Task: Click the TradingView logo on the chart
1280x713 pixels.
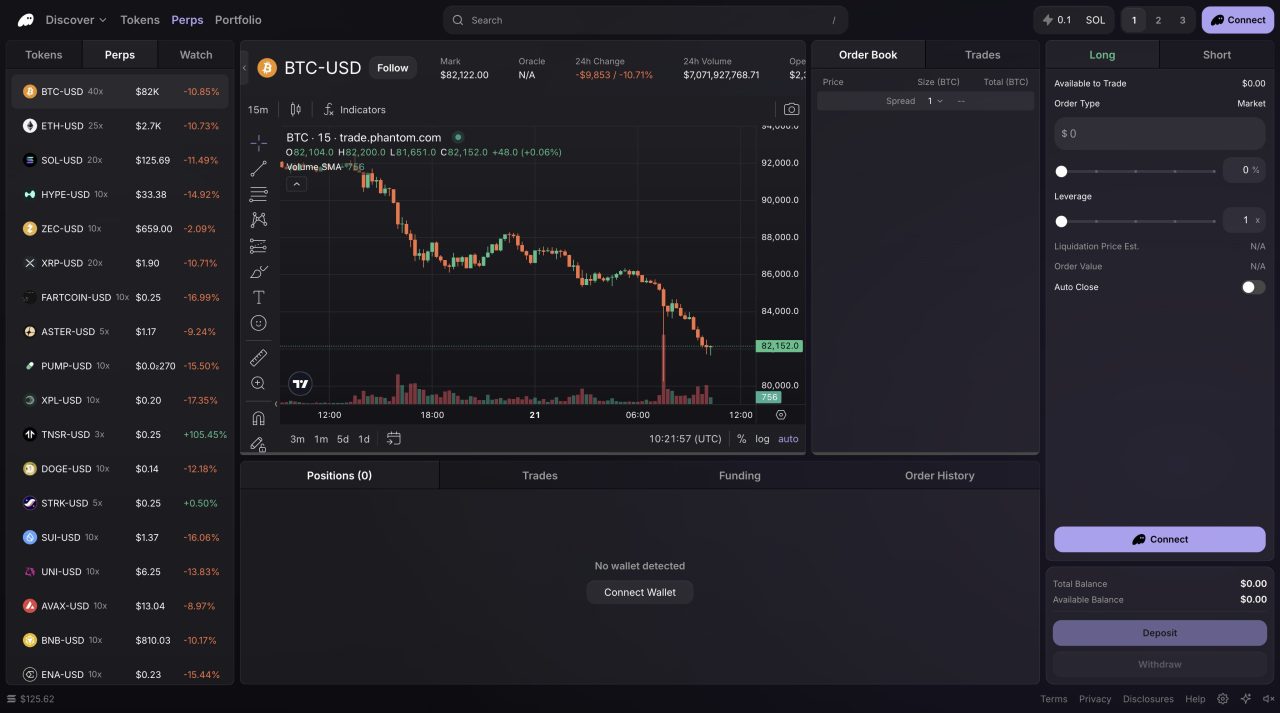Action: pos(300,383)
